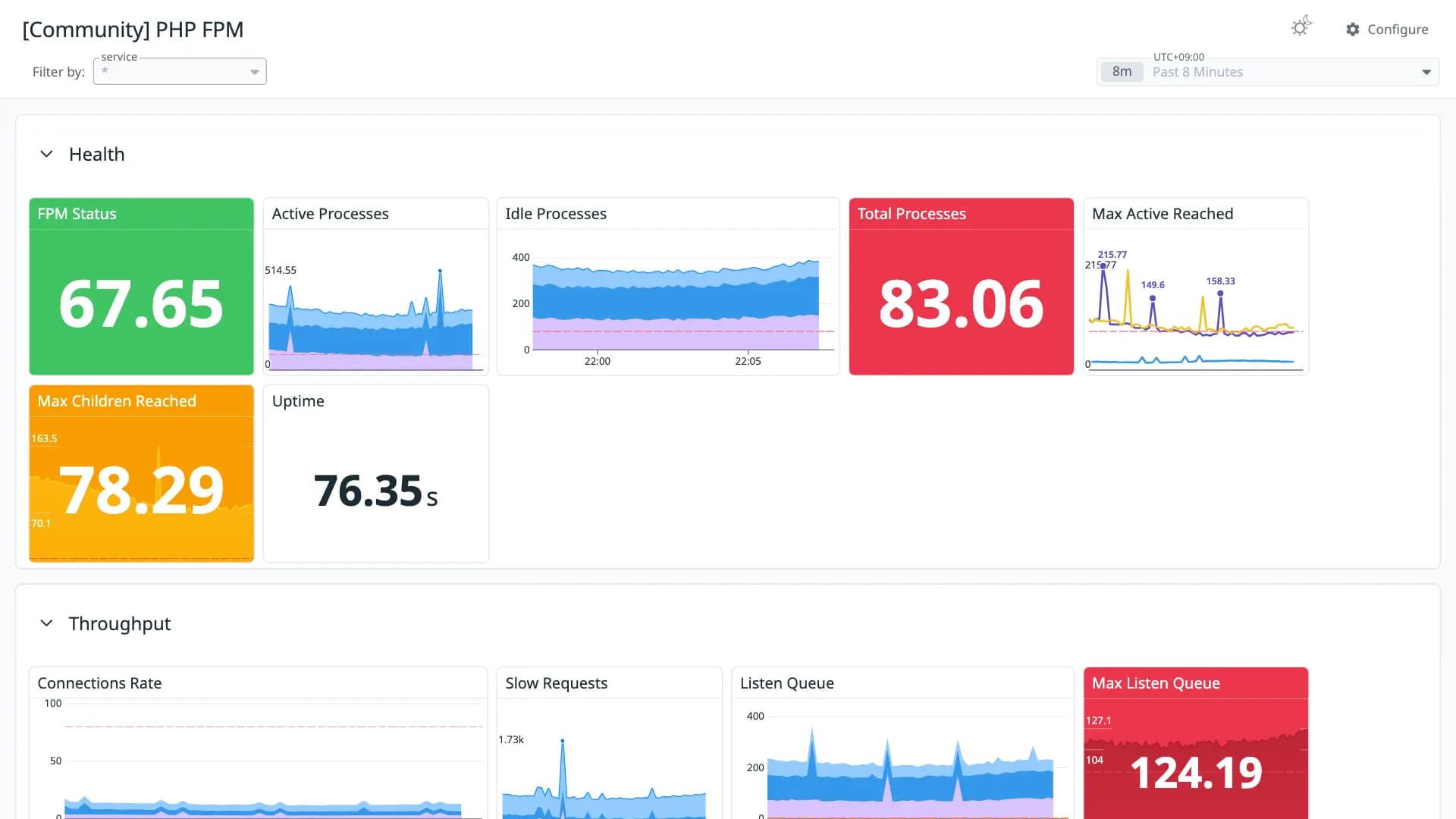Click the Max Active Reached widget title
Image resolution: width=1456 pixels, height=819 pixels.
coord(1163,214)
